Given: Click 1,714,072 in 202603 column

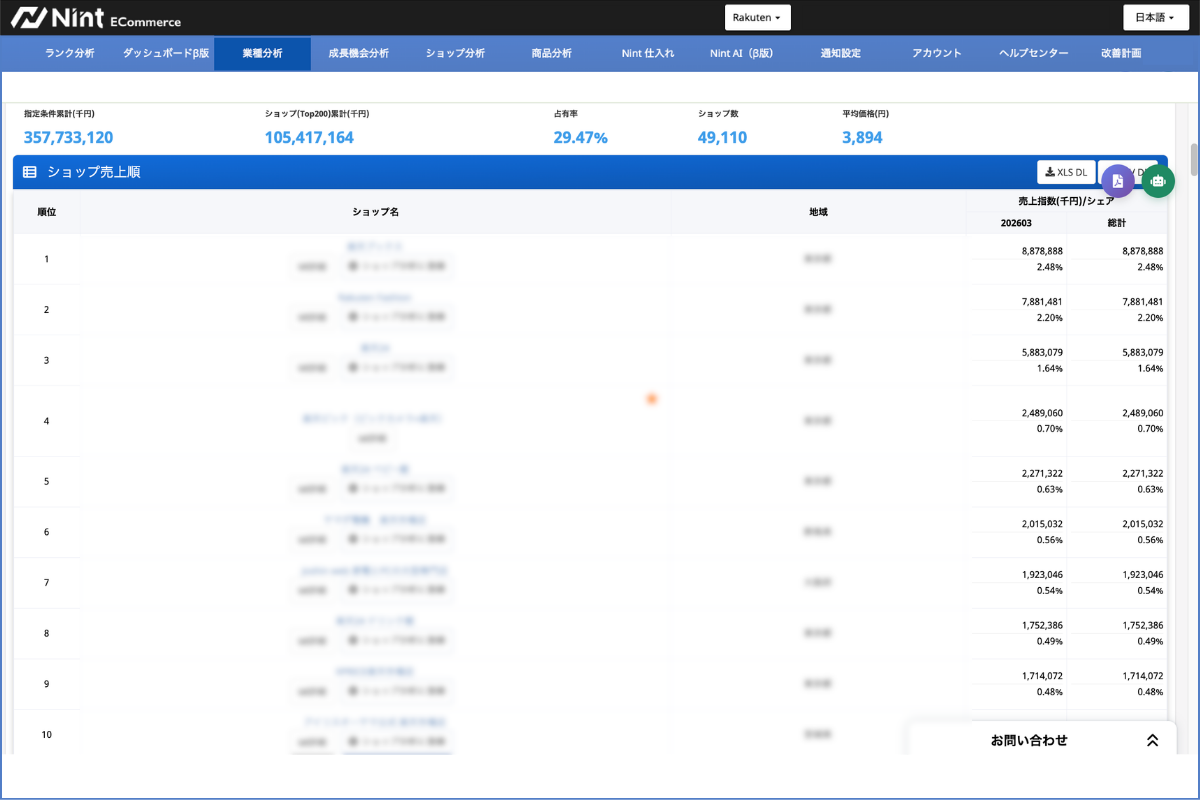Looking at the screenshot, I should tap(1042, 676).
